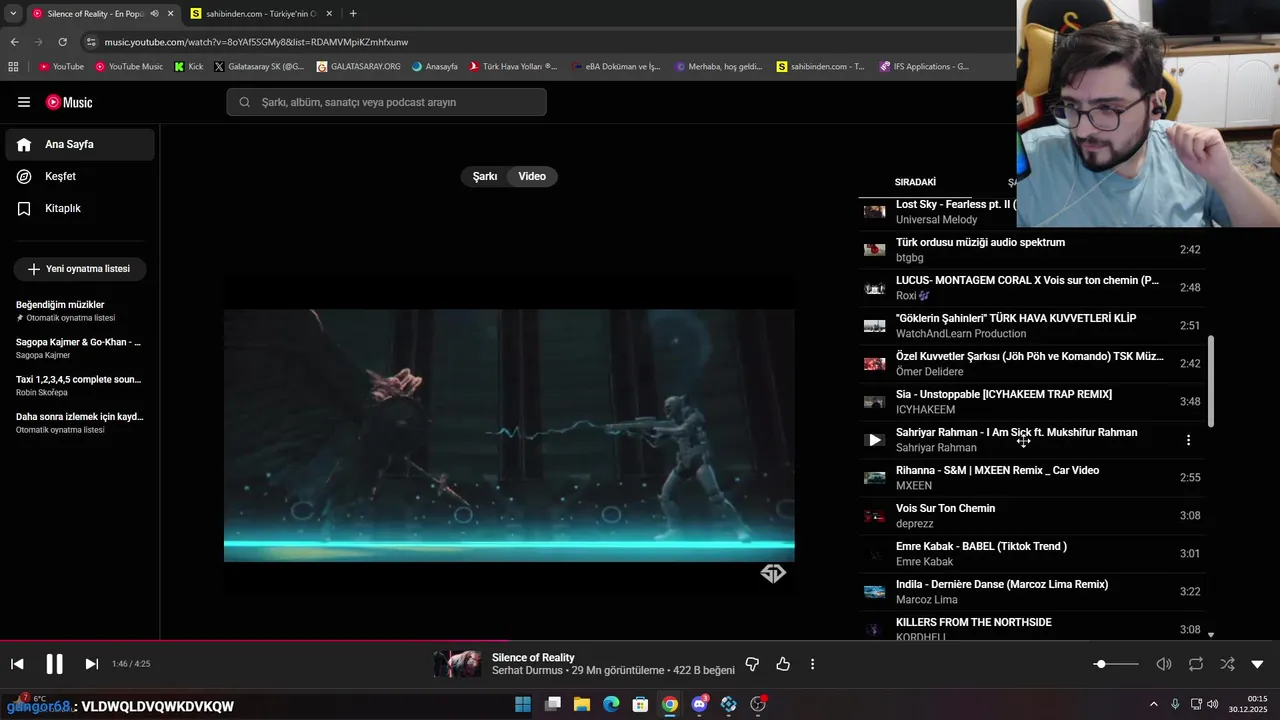The height and width of the screenshot is (720, 1280).
Task: Adjust the volume slider
Action: point(1116,664)
